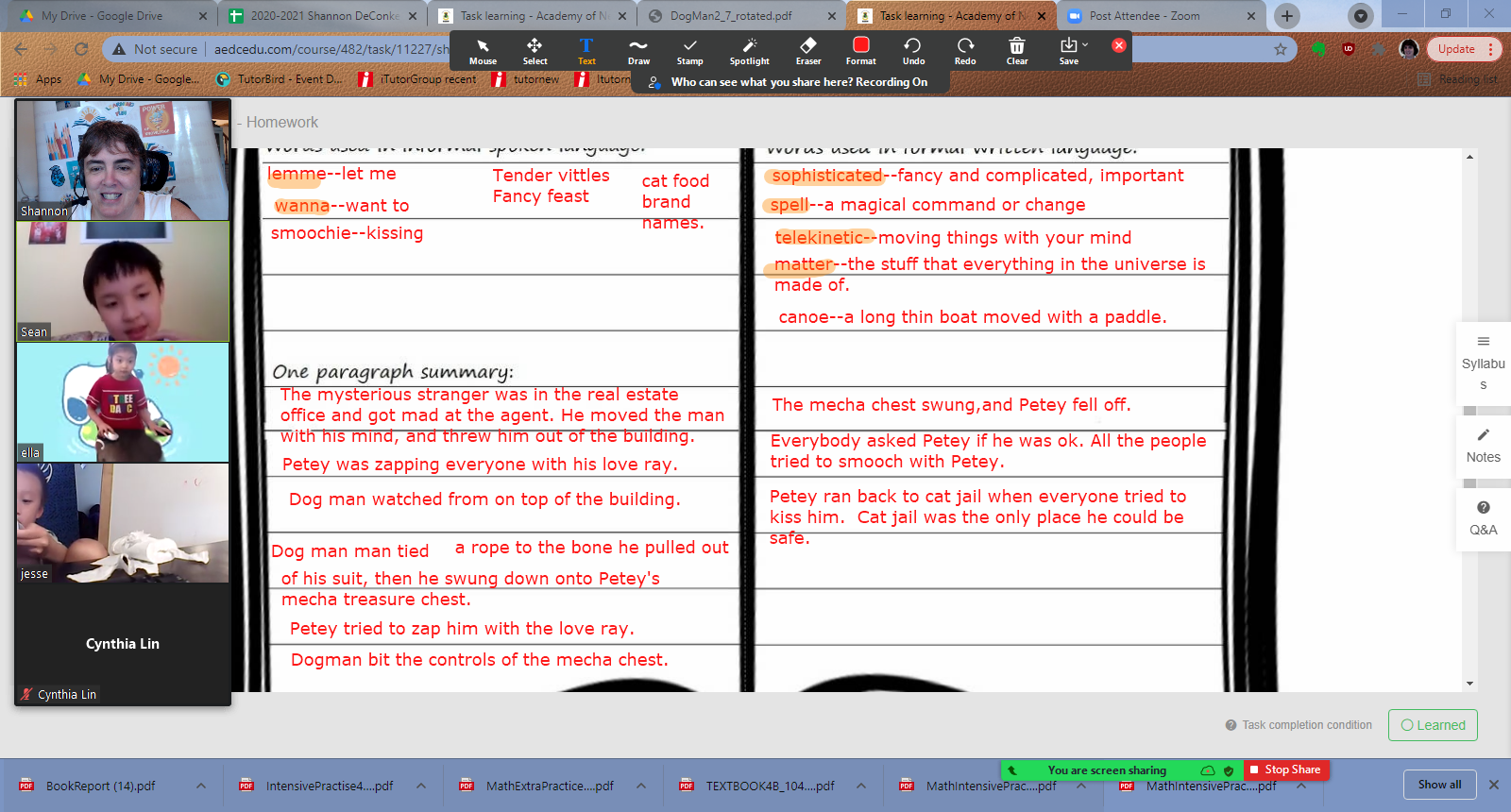Enable the Spotlight tool
1511x812 pixels.
749,52
